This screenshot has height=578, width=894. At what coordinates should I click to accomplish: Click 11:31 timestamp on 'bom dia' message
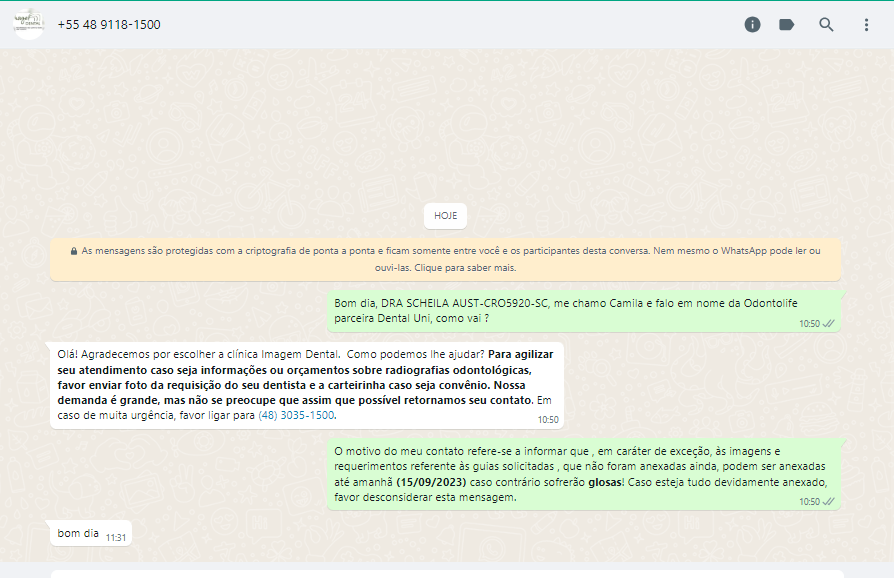pyautogui.click(x=116, y=538)
